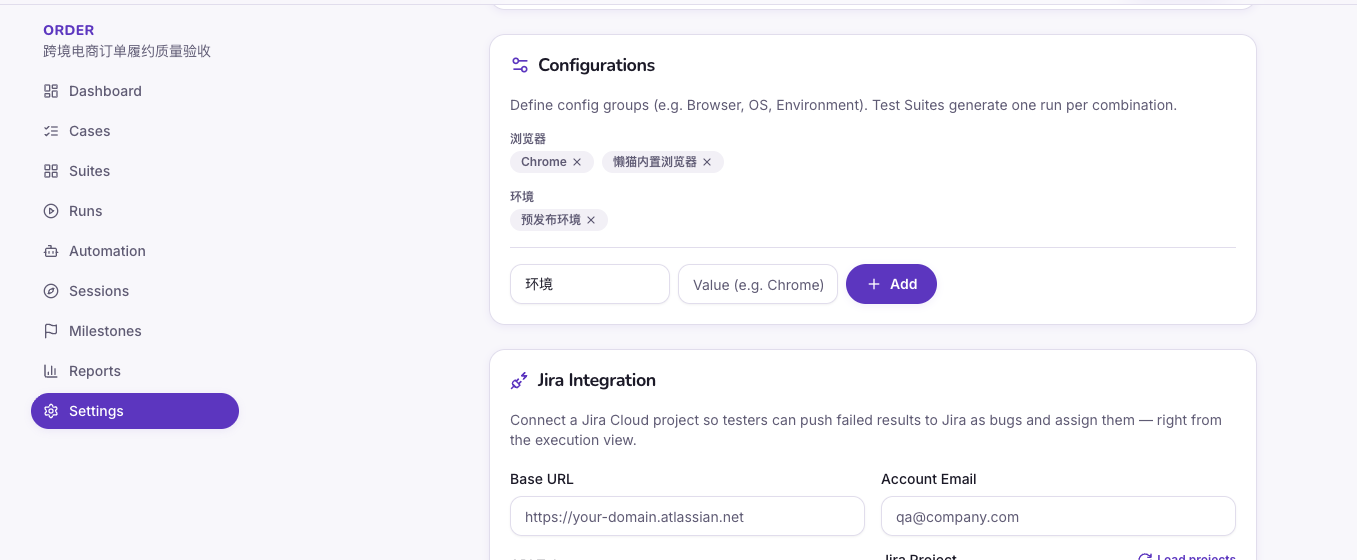This screenshot has width=1357, height=560.
Task: Remove the 预发布环境 environment tag
Action: [x=591, y=220]
